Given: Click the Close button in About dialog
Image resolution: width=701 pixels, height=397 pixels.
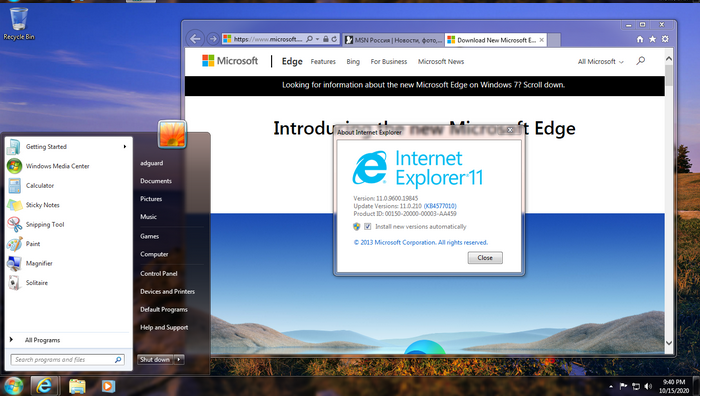Looking at the screenshot, I should [x=485, y=258].
